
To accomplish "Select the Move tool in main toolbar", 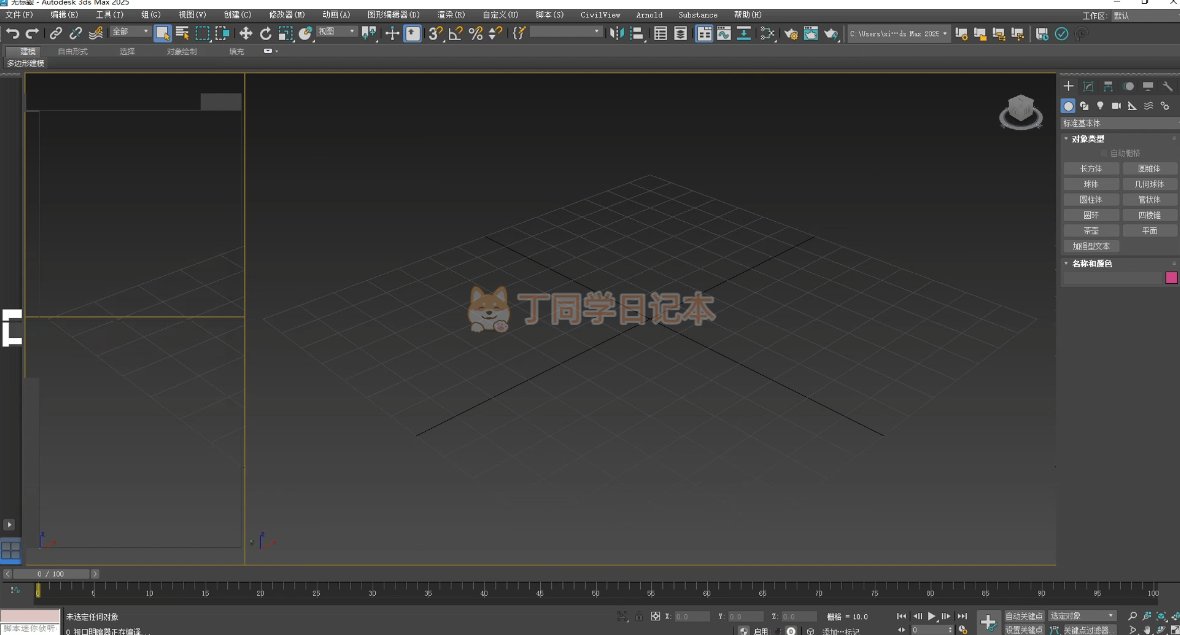I will (245, 33).
